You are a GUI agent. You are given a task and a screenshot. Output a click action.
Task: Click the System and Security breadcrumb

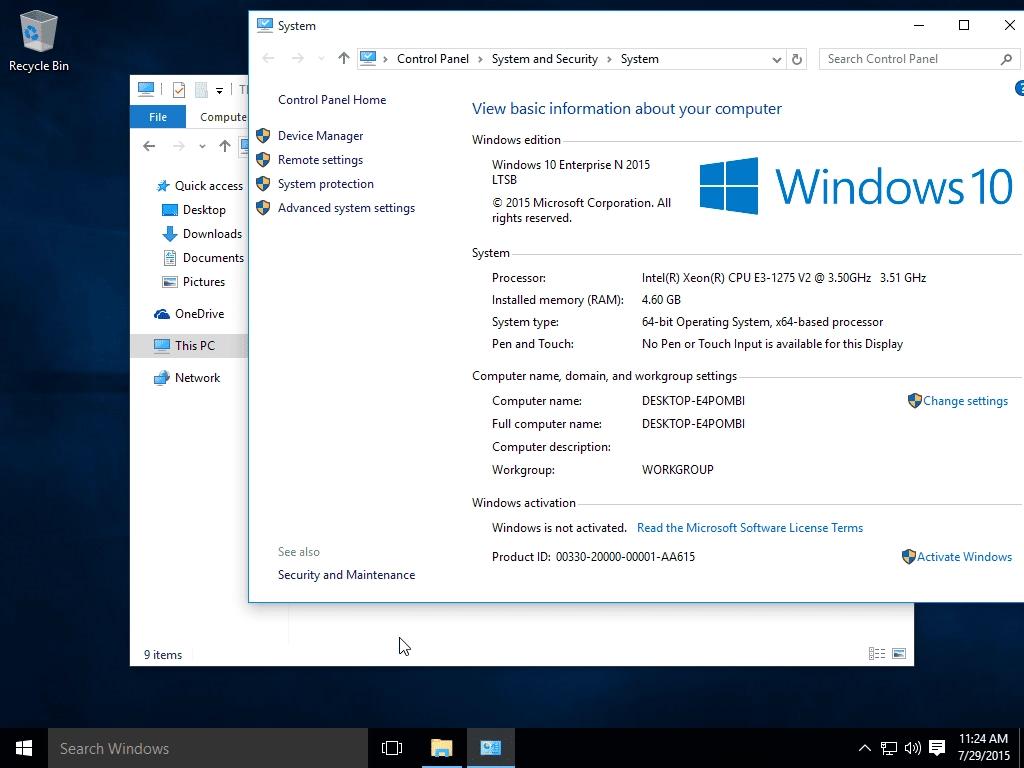[x=545, y=59]
